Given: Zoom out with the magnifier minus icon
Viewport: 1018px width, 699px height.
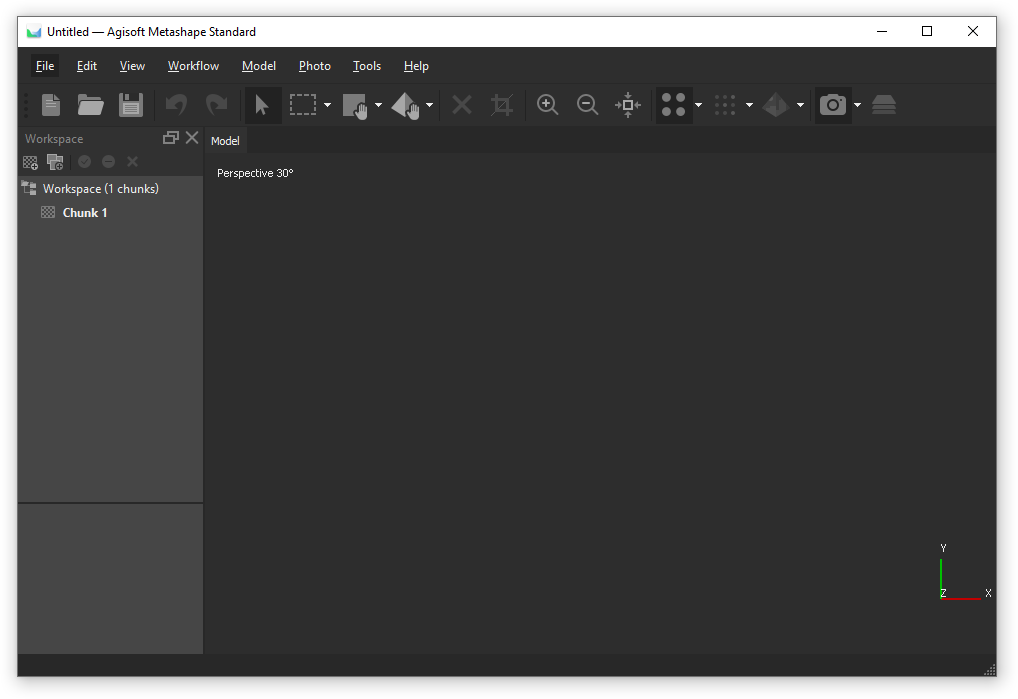Looking at the screenshot, I should pos(588,104).
